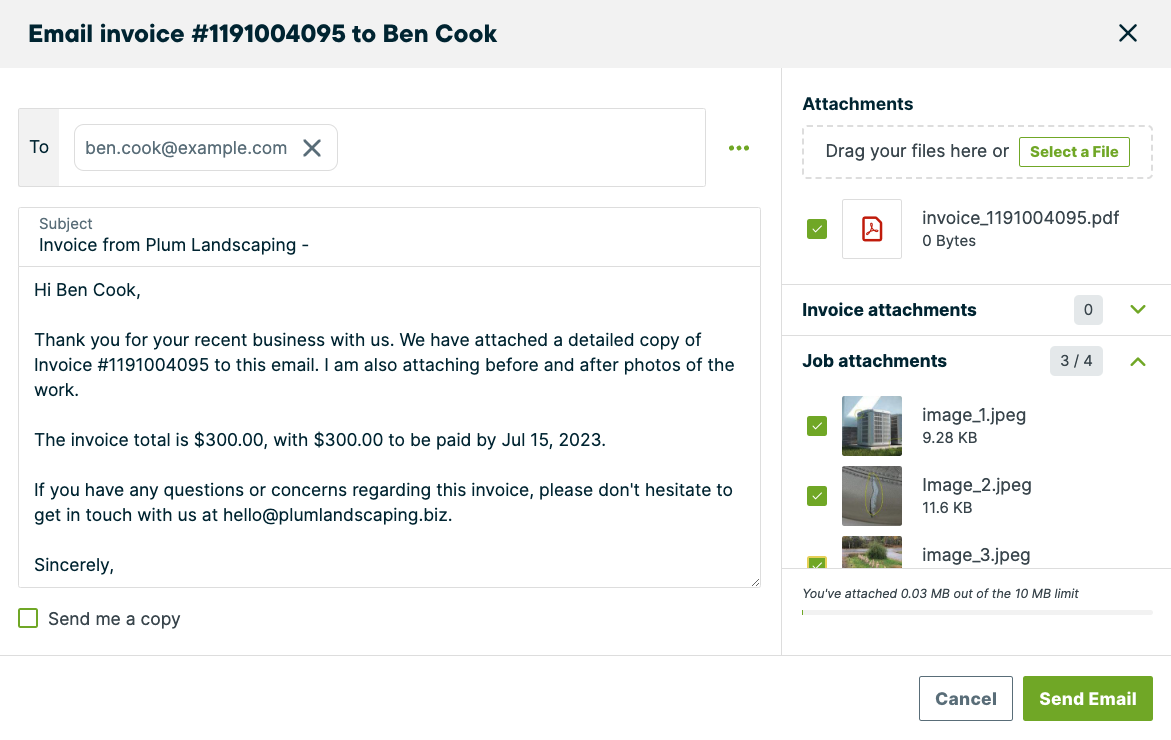Click the ben.cook@example.com address text
This screenshot has height=740, width=1171.
click(186, 148)
